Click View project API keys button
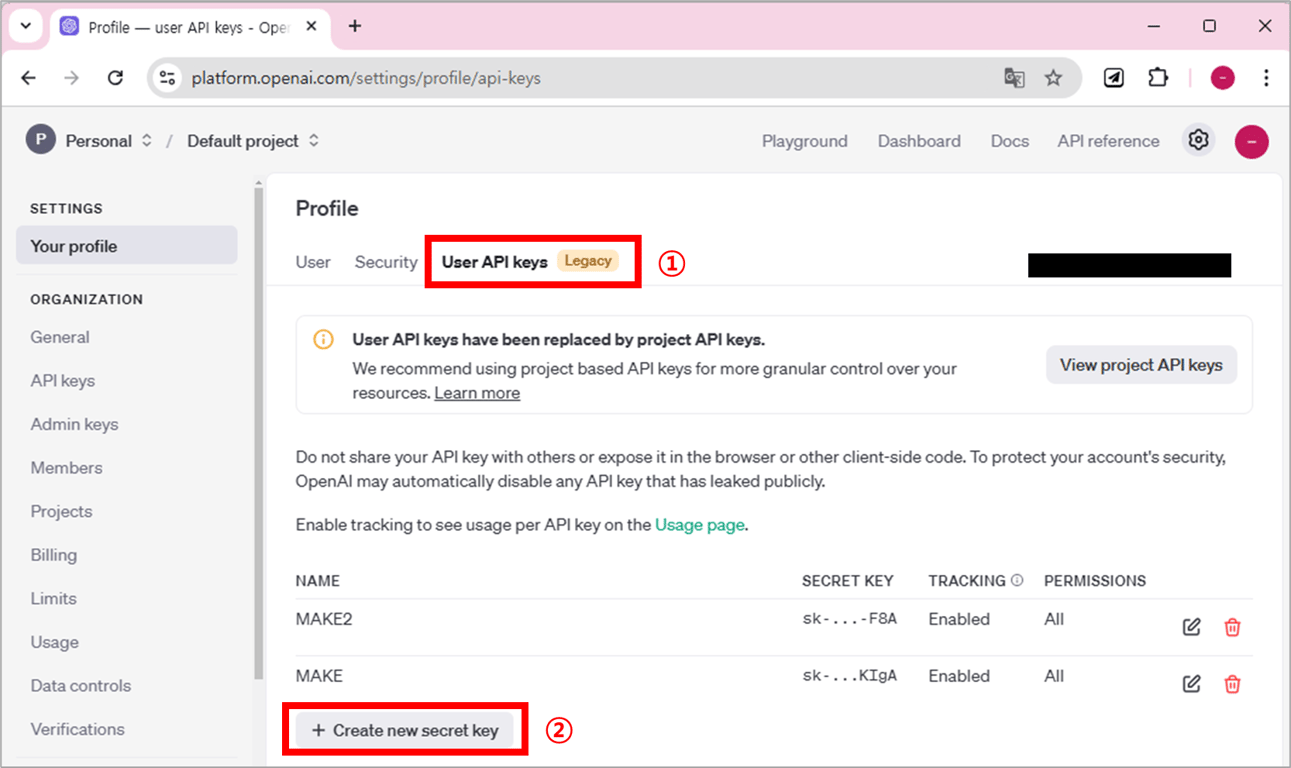 (1141, 365)
